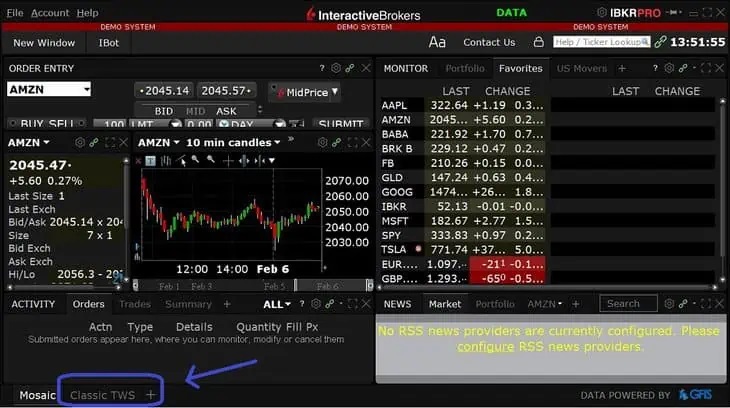Select TSLA row in Favorites
730x408 pixels.
pos(462,250)
